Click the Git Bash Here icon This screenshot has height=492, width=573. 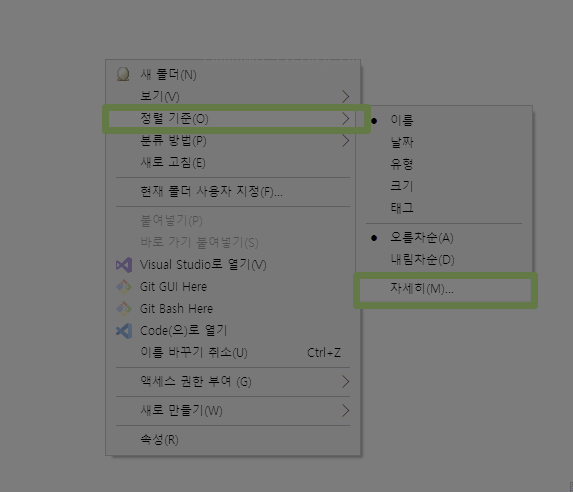[x=124, y=309]
